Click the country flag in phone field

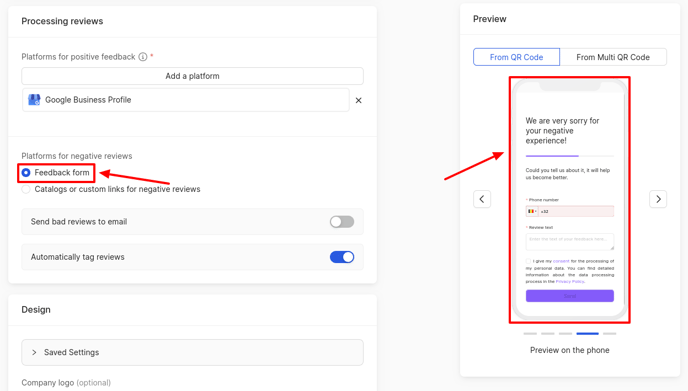point(531,211)
